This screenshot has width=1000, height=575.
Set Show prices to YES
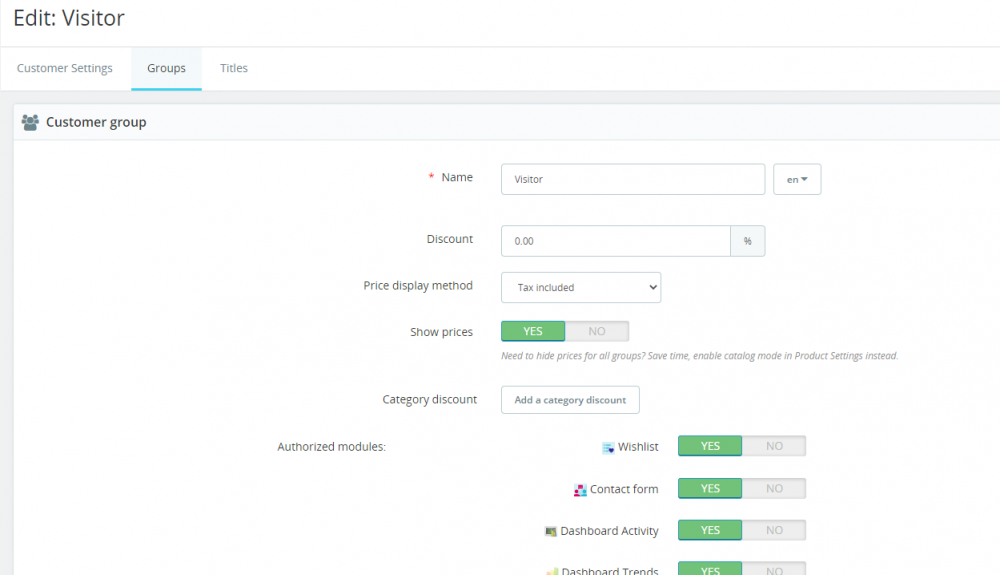pyautogui.click(x=533, y=331)
